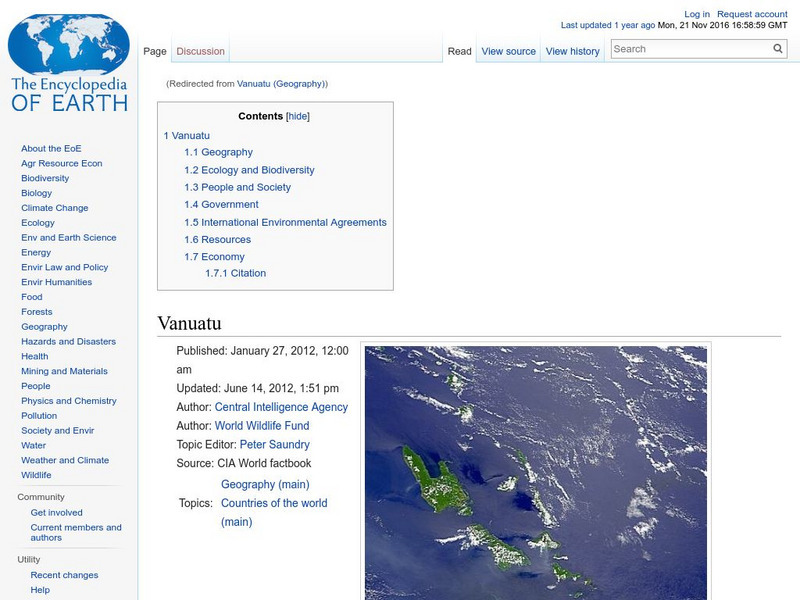
Task: Open the View source tab
Action: pos(508,51)
